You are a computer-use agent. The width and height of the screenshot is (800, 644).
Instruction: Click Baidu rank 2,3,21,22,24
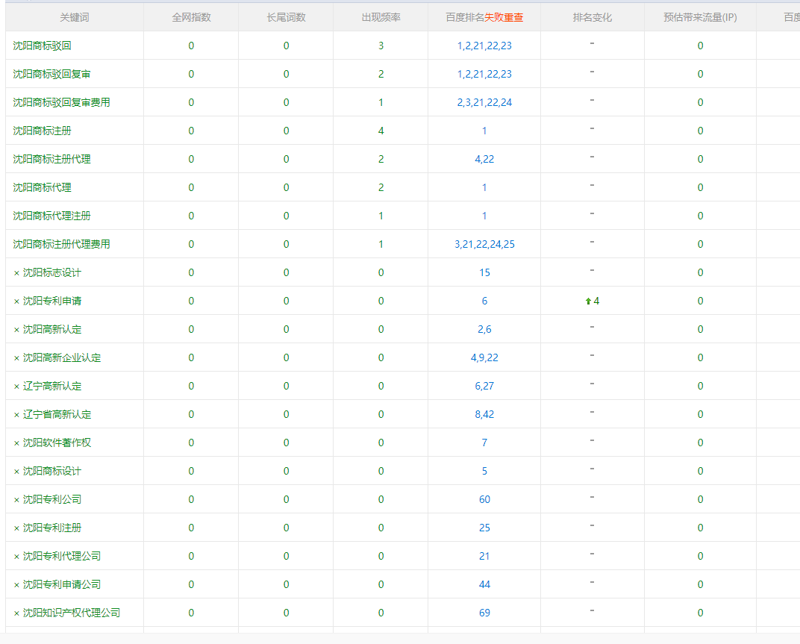tap(484, 103)
